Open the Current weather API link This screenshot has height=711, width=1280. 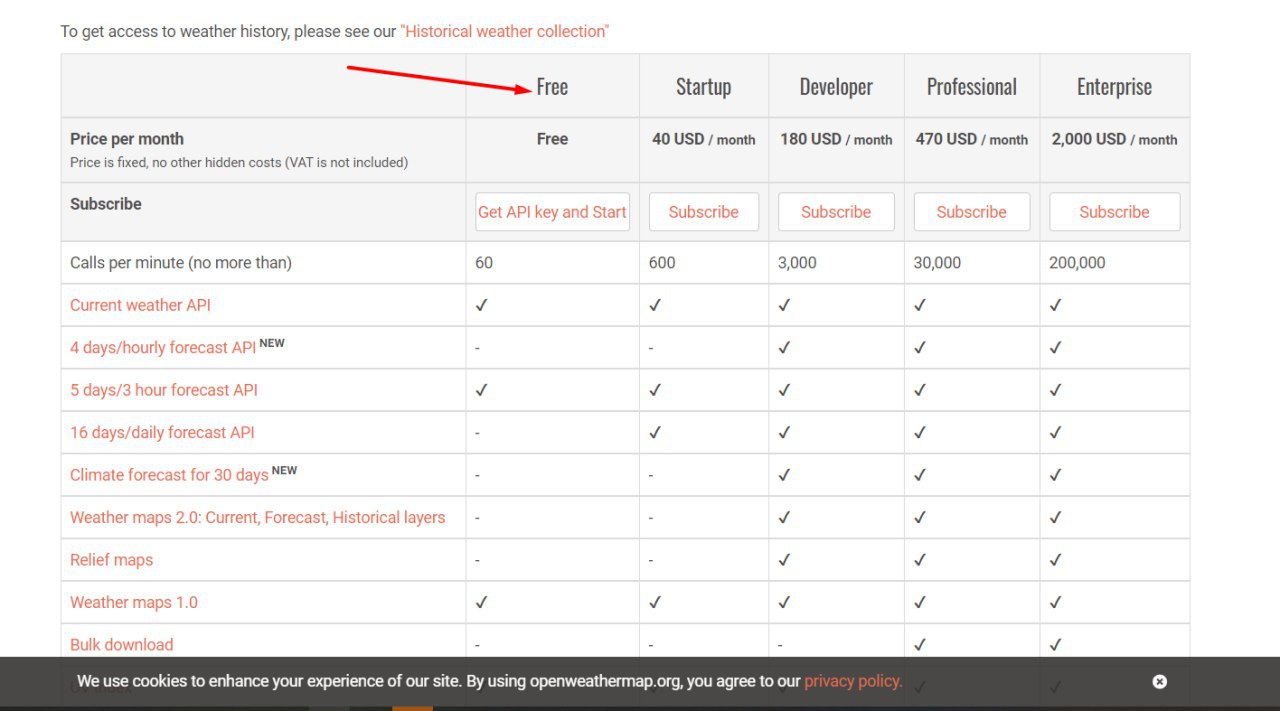[140, 305]
